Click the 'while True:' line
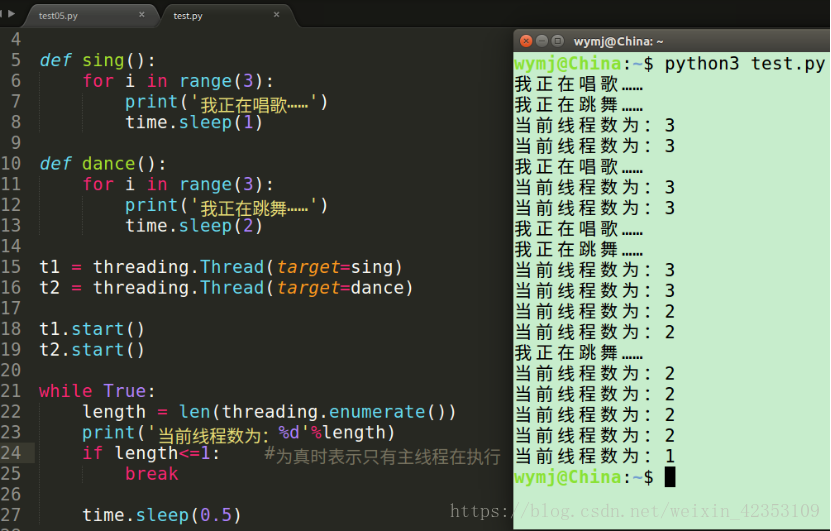 point(98,391)
